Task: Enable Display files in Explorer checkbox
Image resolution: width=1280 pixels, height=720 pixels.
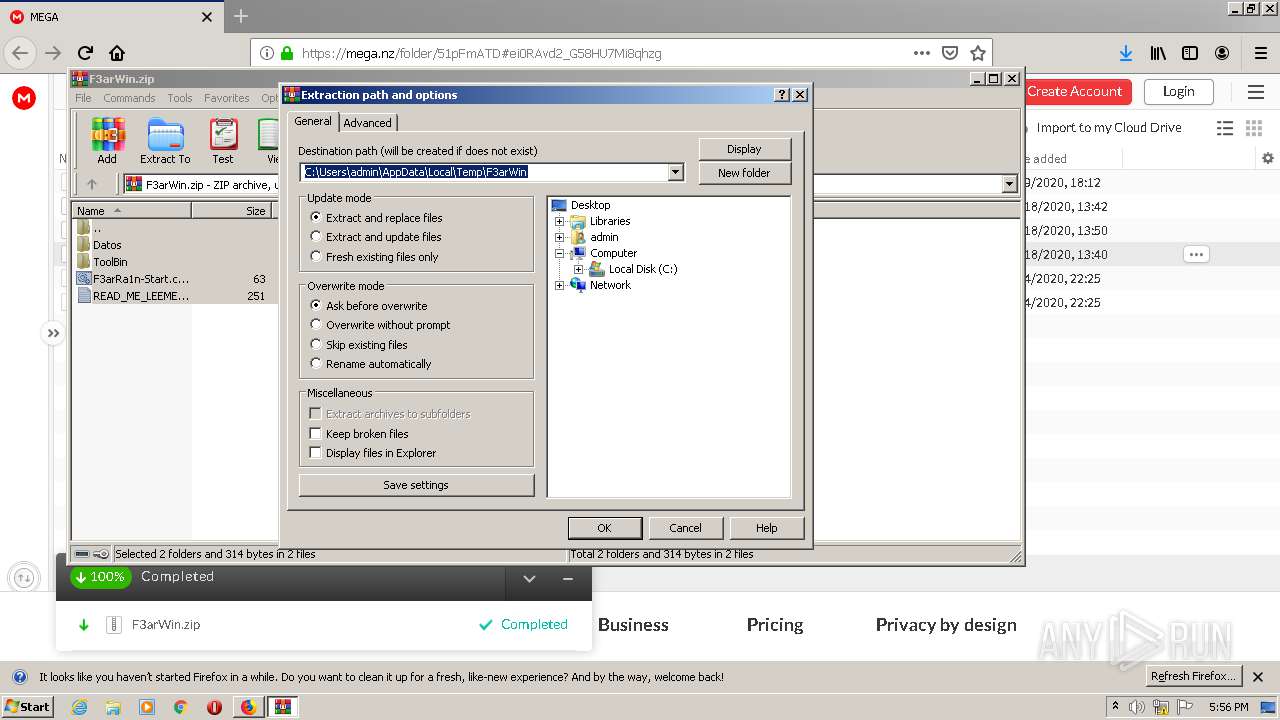Action: tap(315, 453)
